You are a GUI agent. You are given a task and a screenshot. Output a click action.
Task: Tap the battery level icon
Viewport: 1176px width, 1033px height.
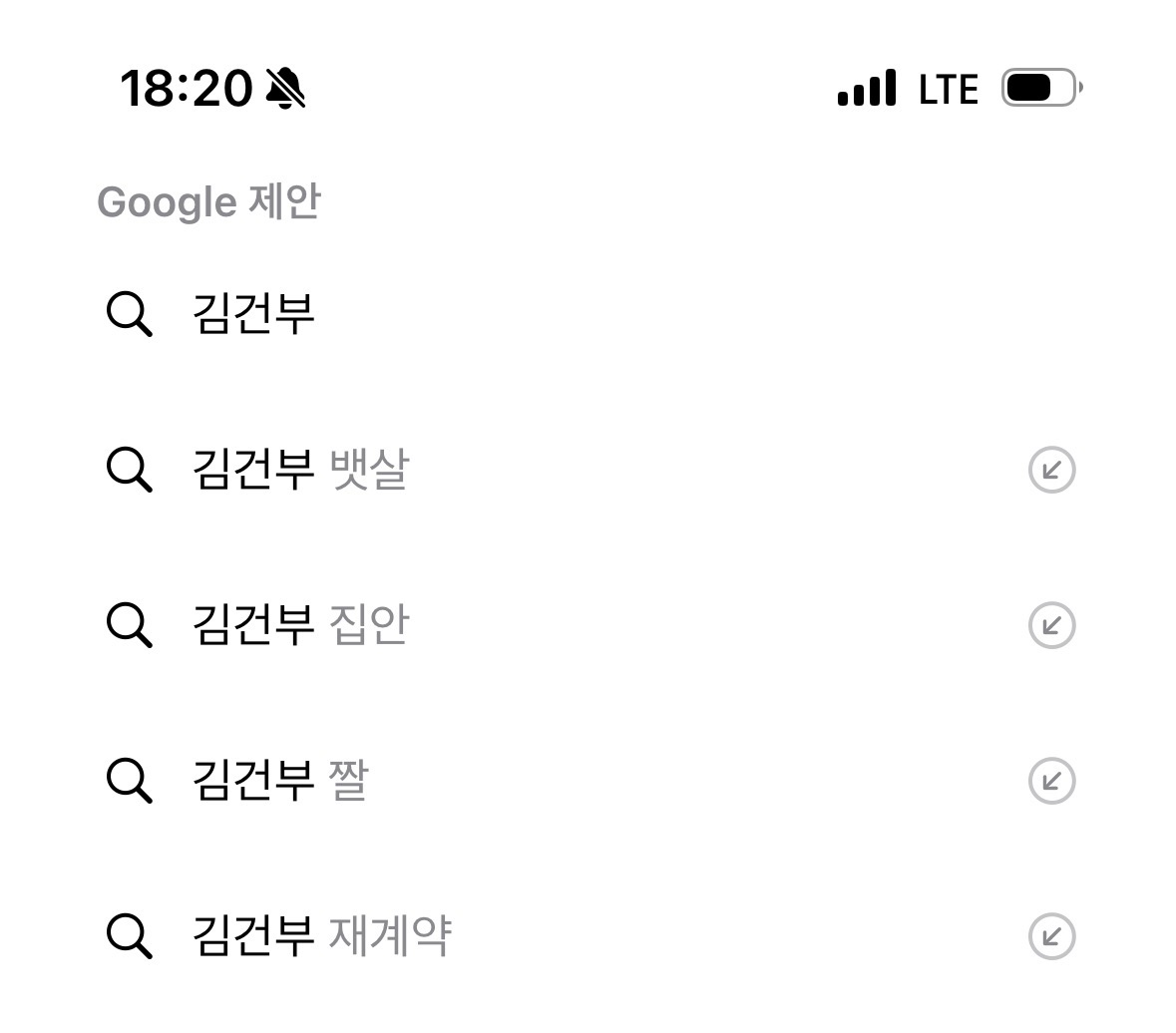point(1040,89)
